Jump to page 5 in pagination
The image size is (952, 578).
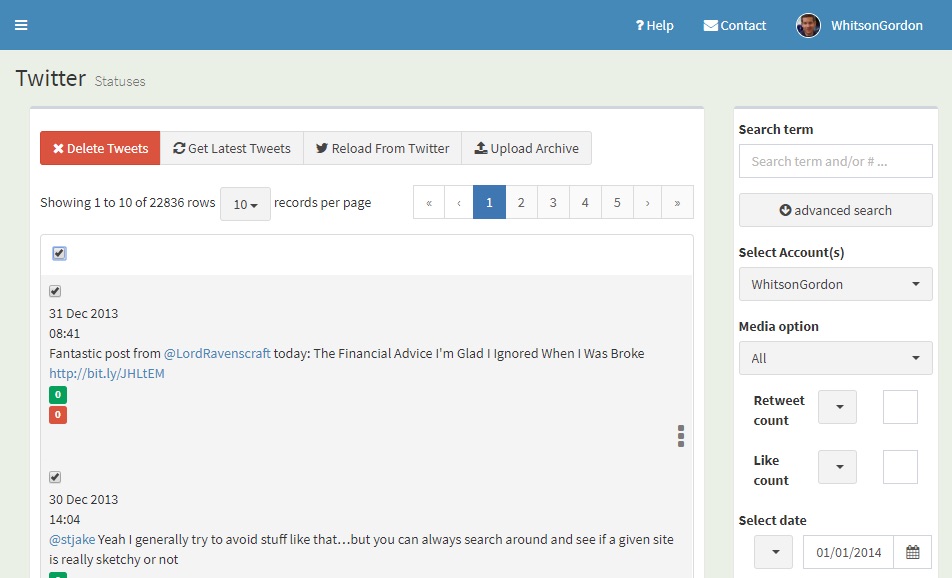pyautogui.click(x=617, y=202)
